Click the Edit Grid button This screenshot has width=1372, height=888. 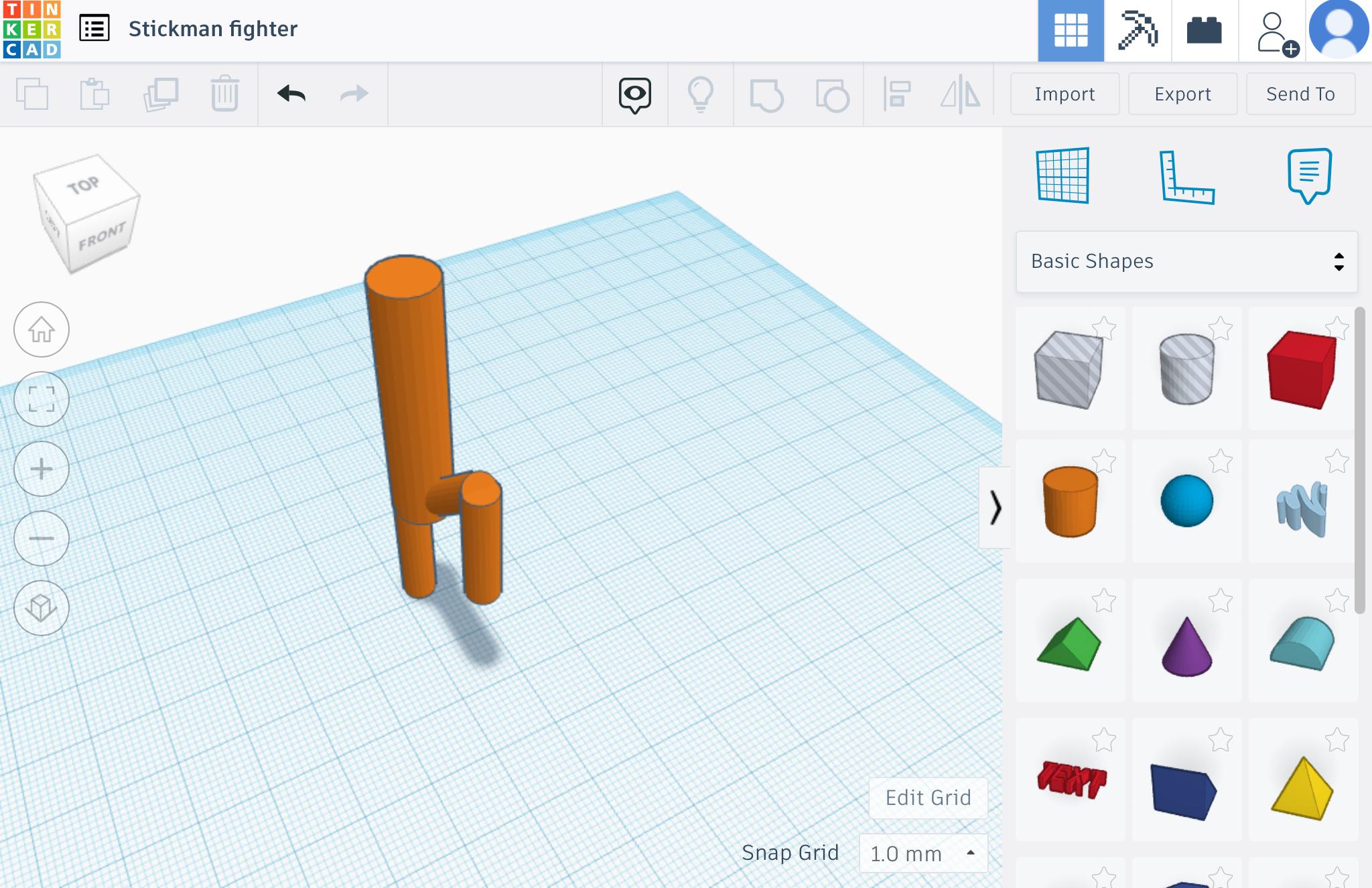click(929, 797)
